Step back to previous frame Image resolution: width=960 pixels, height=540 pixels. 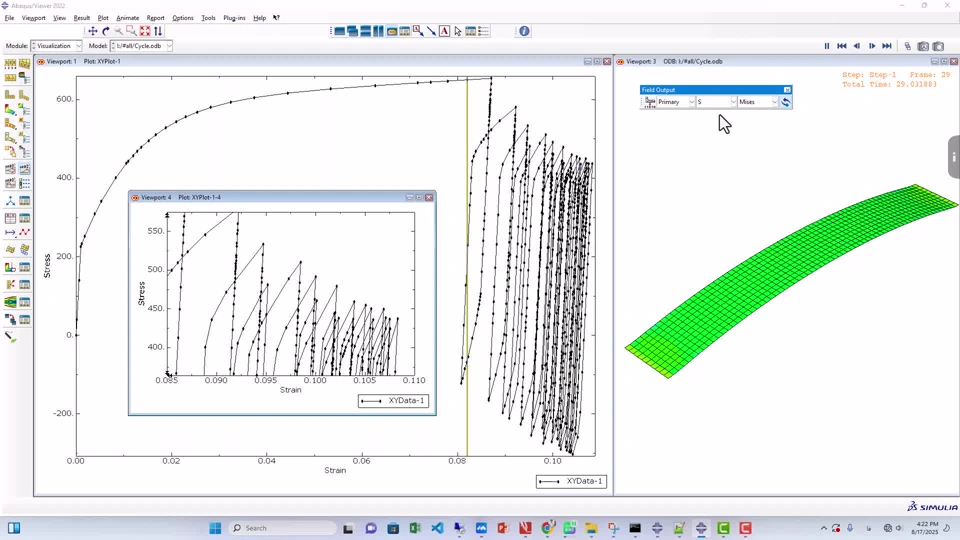857,46
